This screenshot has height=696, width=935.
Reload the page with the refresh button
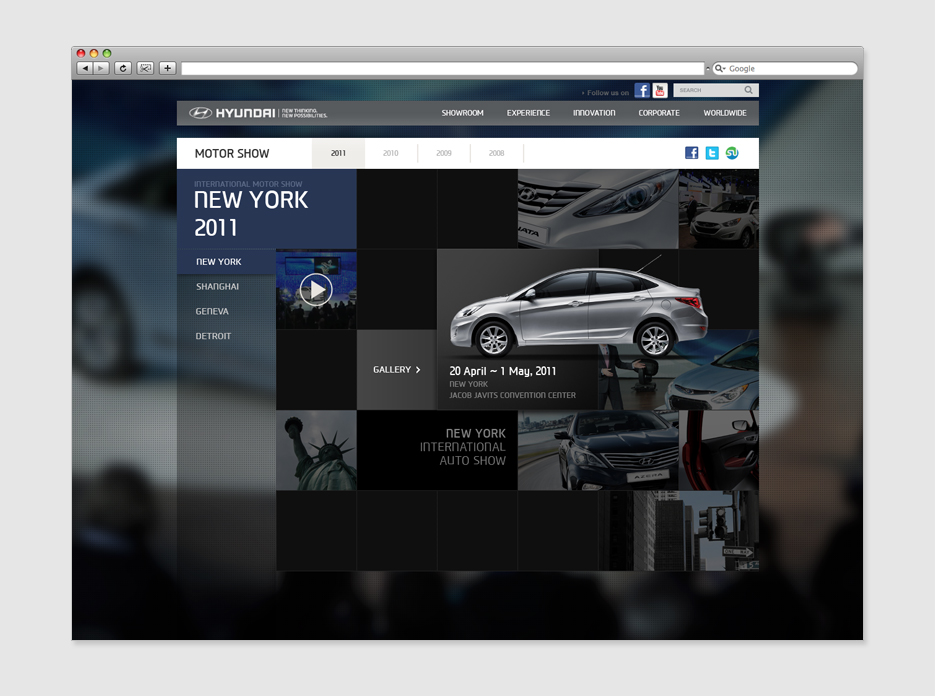pos(123,68)
